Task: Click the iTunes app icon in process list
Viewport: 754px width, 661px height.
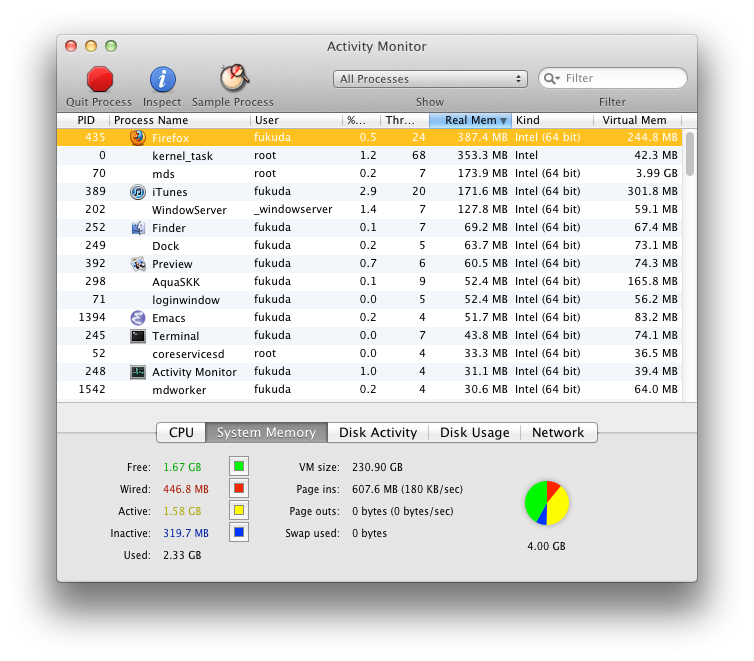Action: click(x=138, y=192)
